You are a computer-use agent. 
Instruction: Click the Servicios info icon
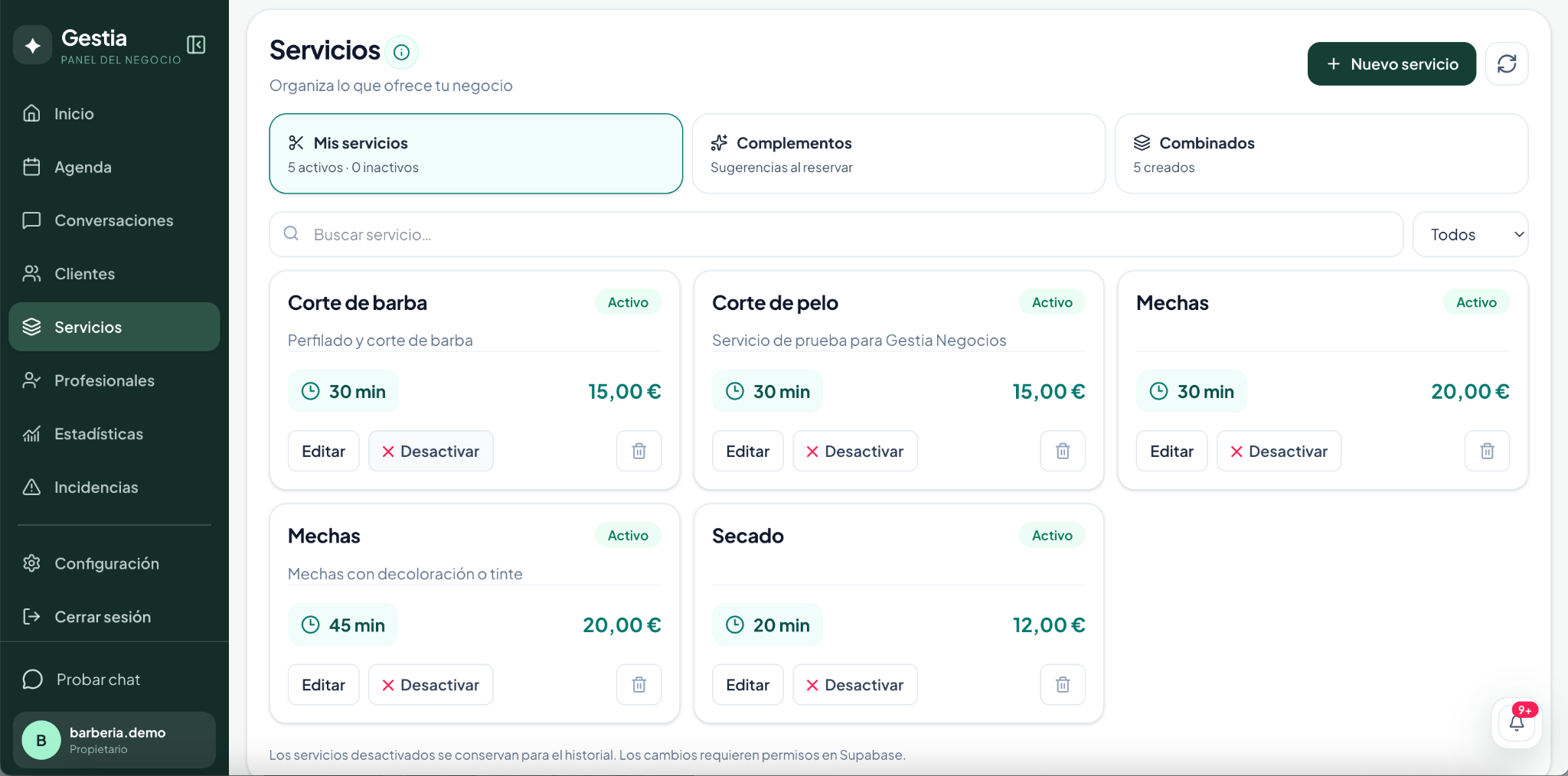(x=401, y=52)
